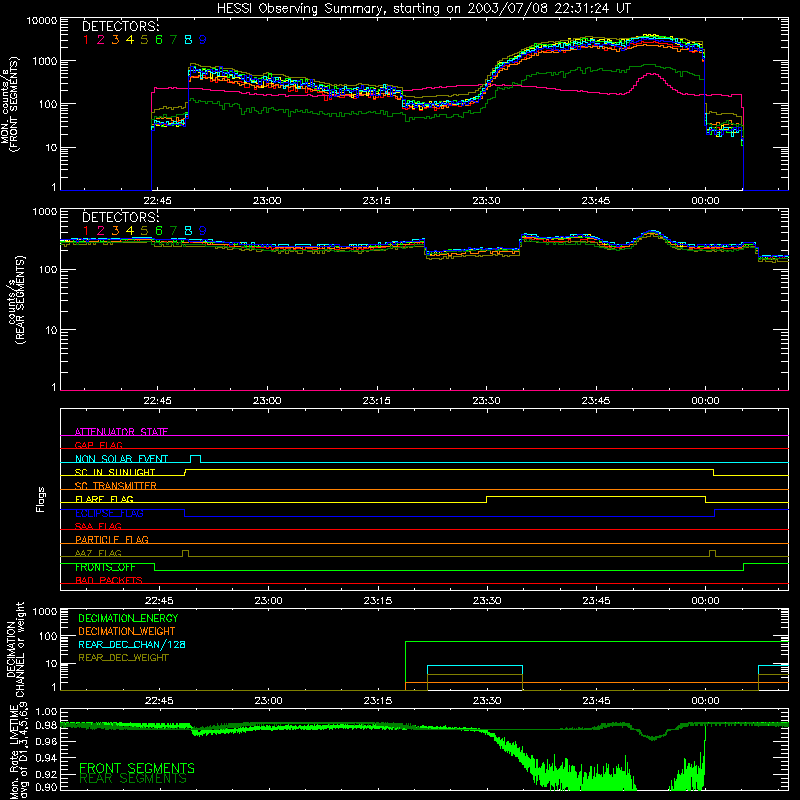This screenshot has width=800, height=800.
Task: Click FRONT SEGMENTS legend in livetime panel
Action: [x=137, y=768]
